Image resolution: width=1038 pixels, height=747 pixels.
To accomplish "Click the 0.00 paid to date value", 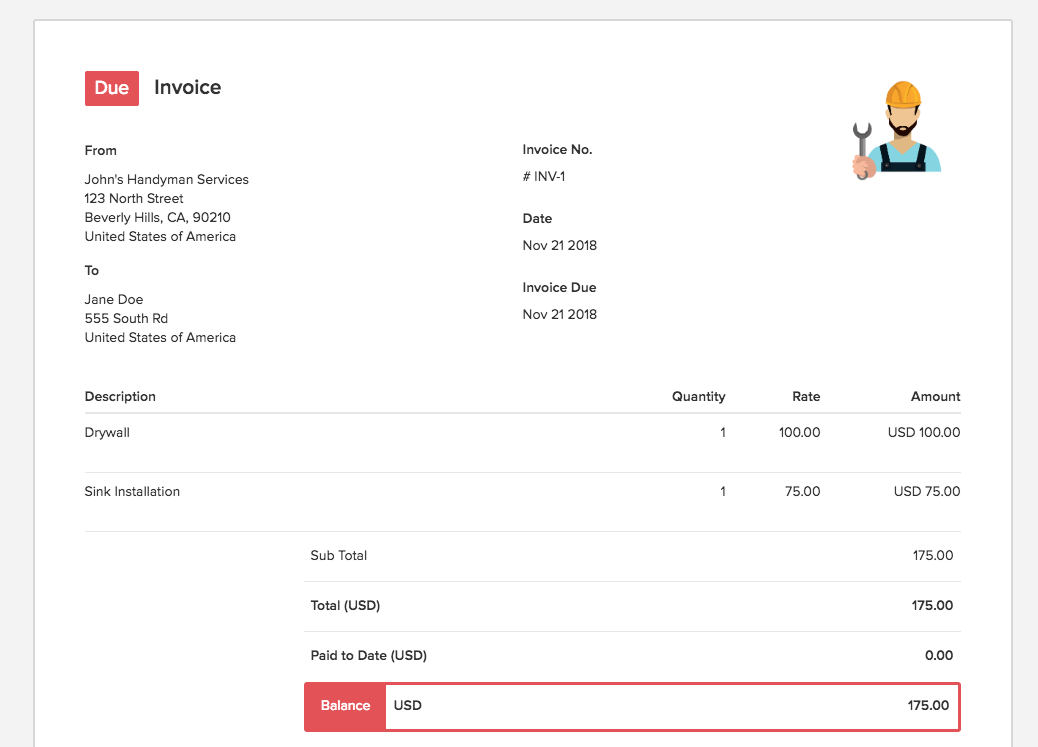I will [x=939, y=656].
